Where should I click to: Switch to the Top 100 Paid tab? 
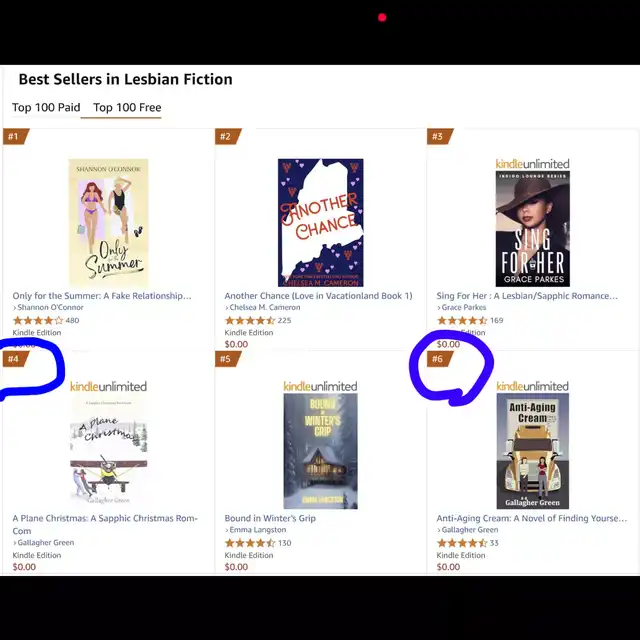(46, 107)
